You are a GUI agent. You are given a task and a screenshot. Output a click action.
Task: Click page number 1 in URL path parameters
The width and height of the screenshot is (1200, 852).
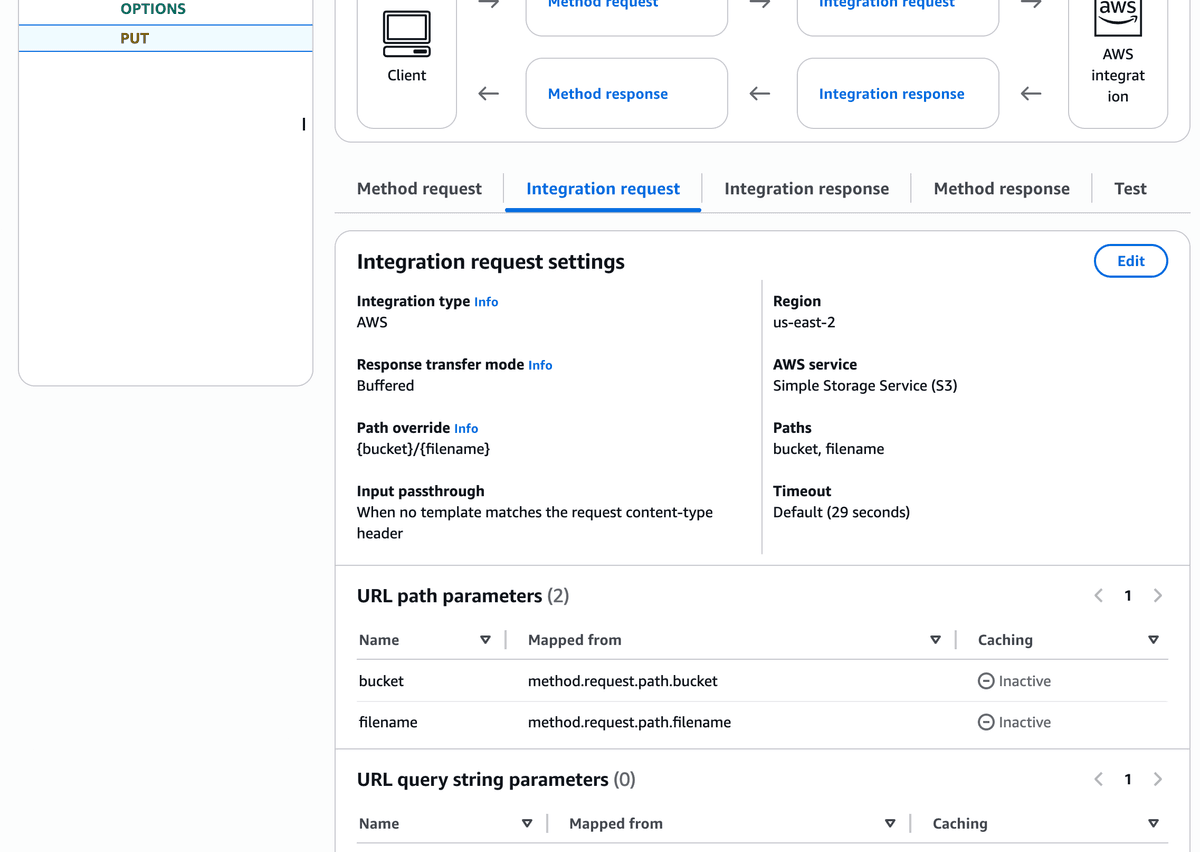[1128, 596]
